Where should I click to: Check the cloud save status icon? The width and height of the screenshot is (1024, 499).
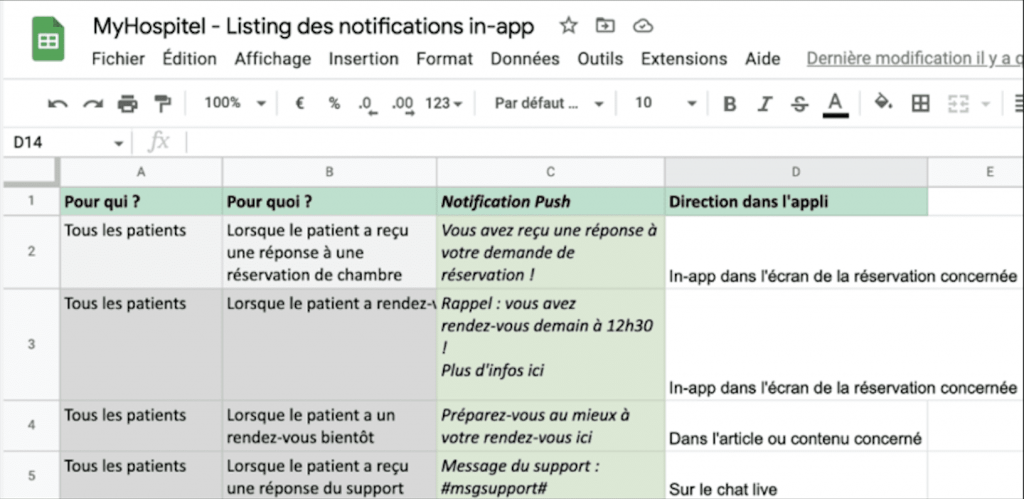tap(643, 26)
